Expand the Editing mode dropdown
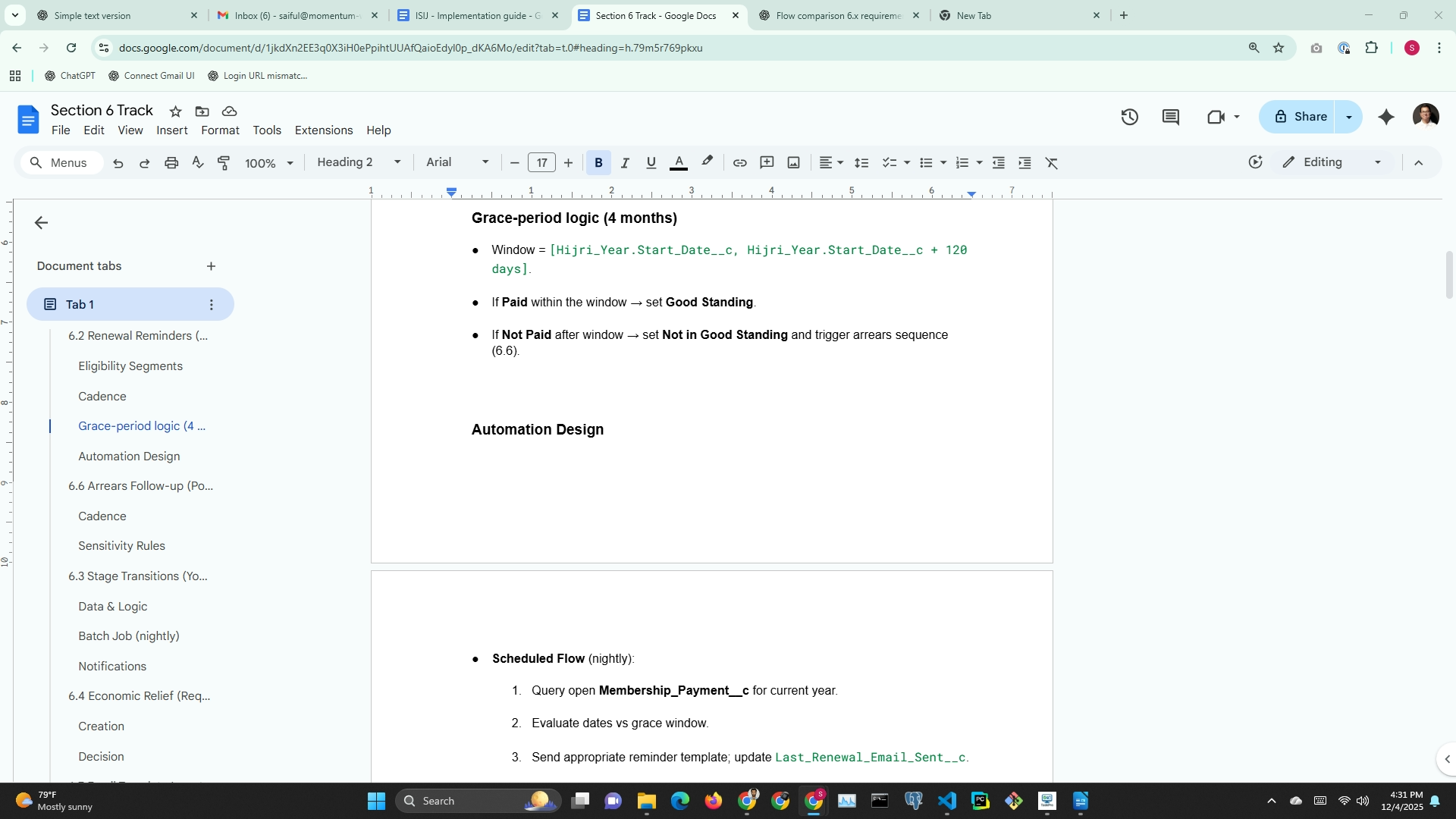The image size is (1456, 819). (1332, 162)
